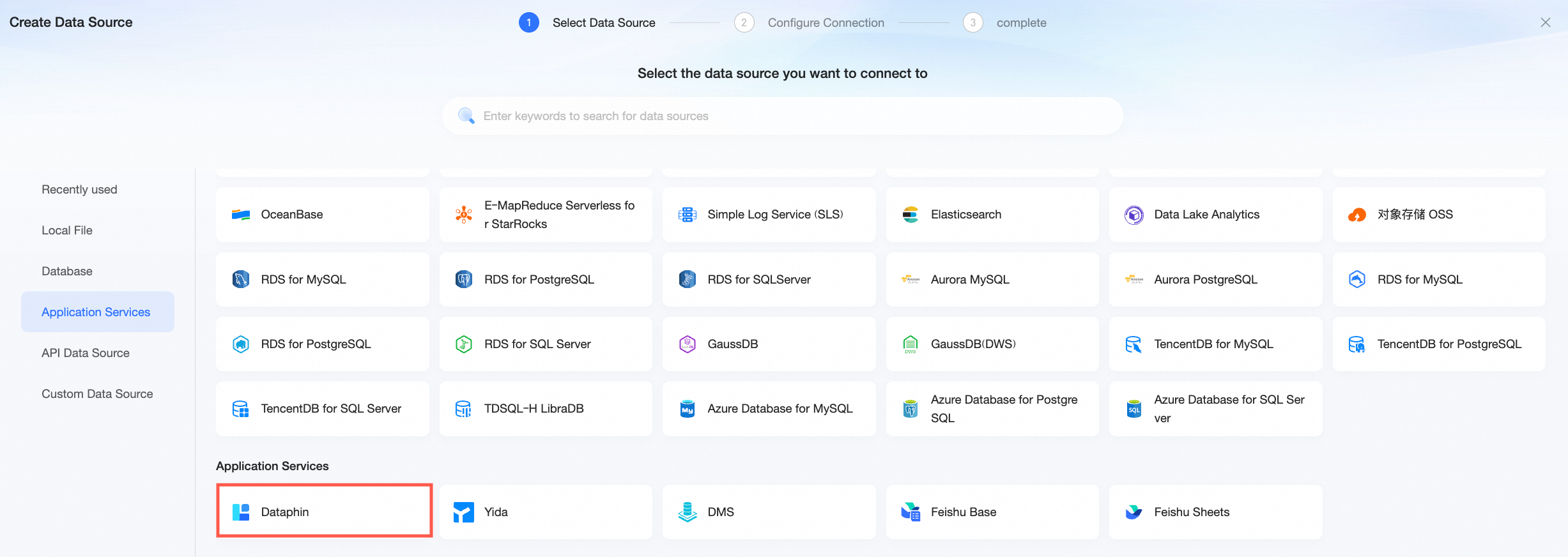Switch to the Local File category
Viewport: 1568px width, 557px height.
pos(67,231)
